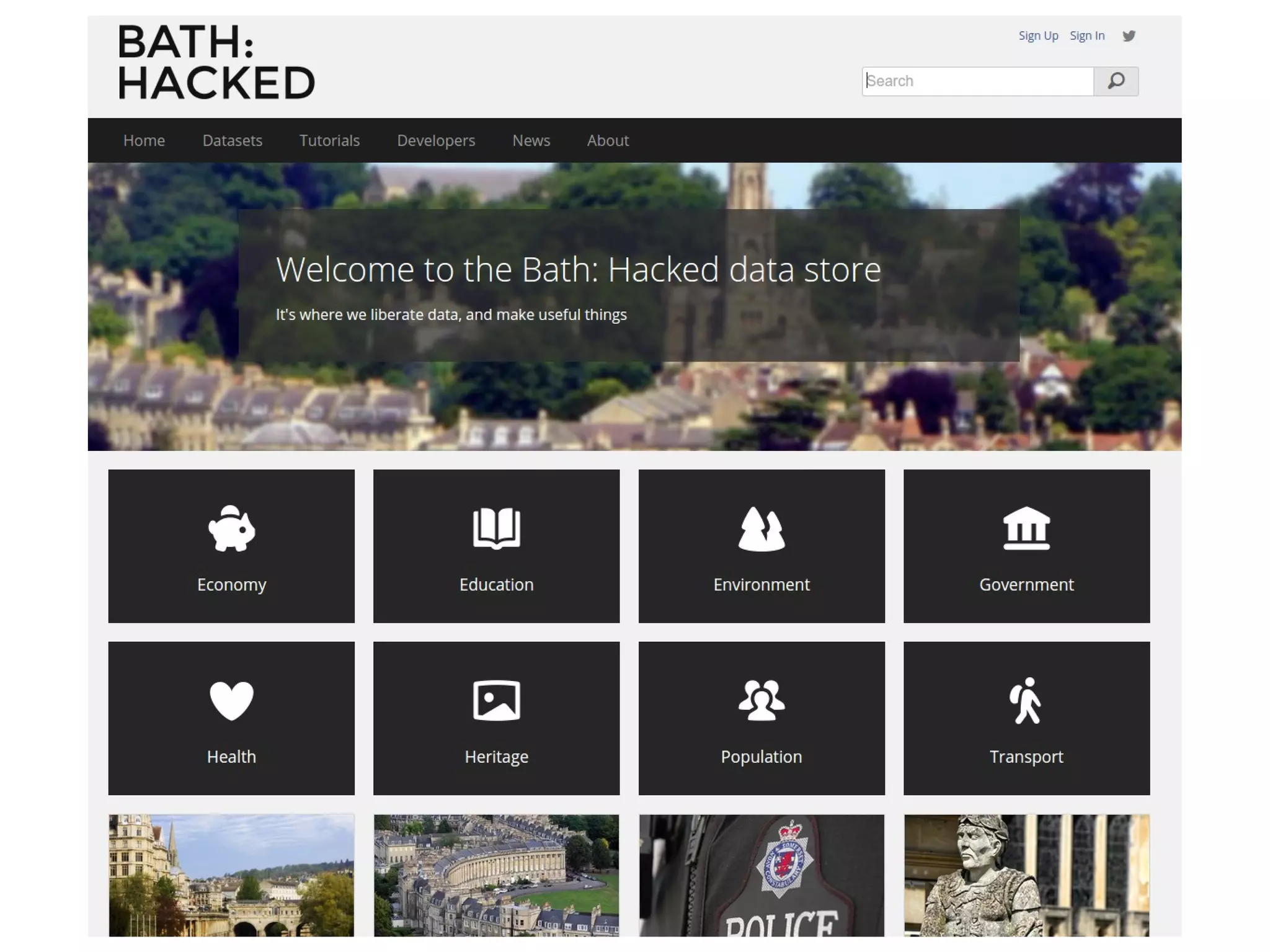Click the Sign In link
Image resolution: width=1270 pixels, height=952 pixels.
coord(1087,36)
